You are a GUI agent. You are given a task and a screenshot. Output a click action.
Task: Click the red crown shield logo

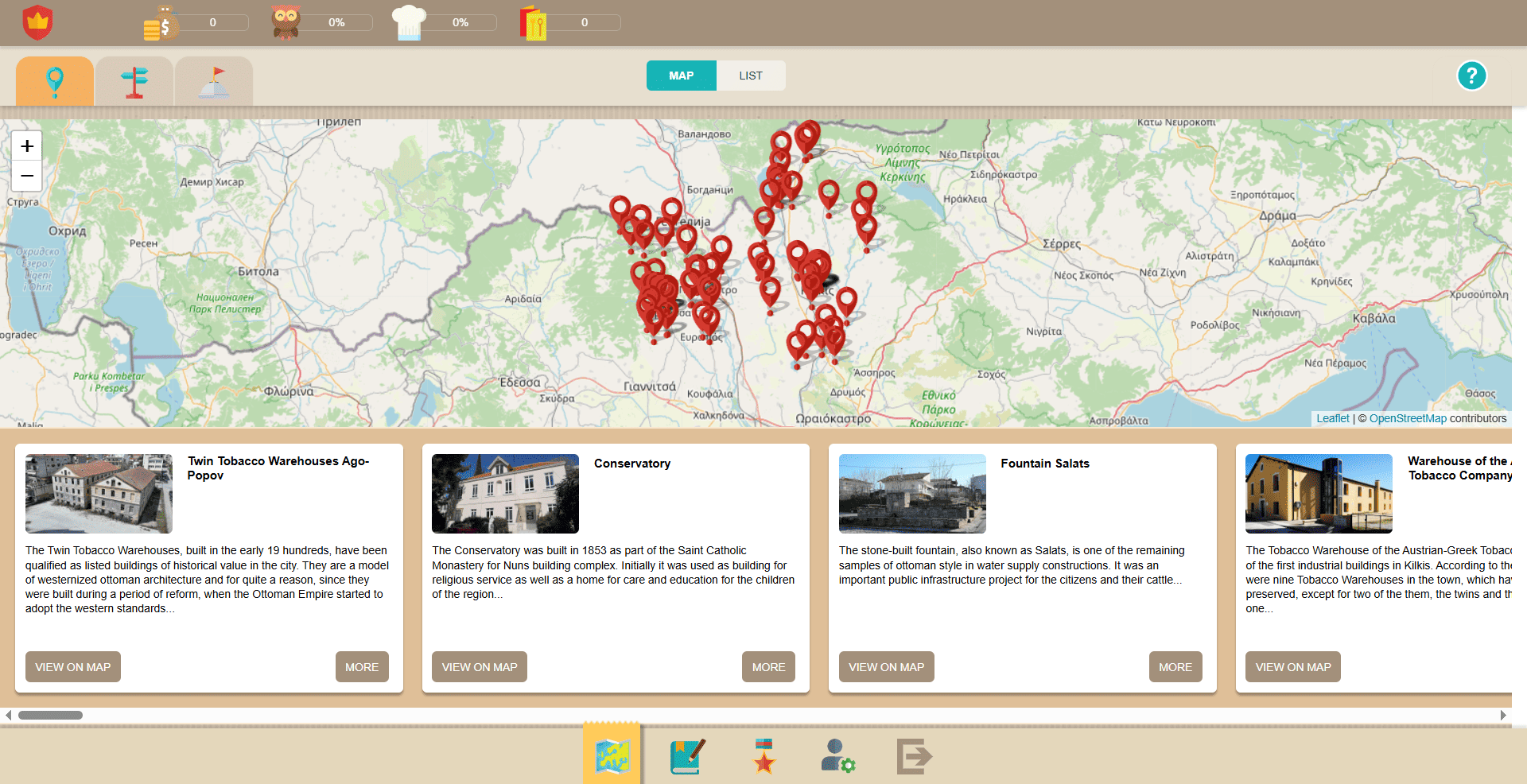37,22
